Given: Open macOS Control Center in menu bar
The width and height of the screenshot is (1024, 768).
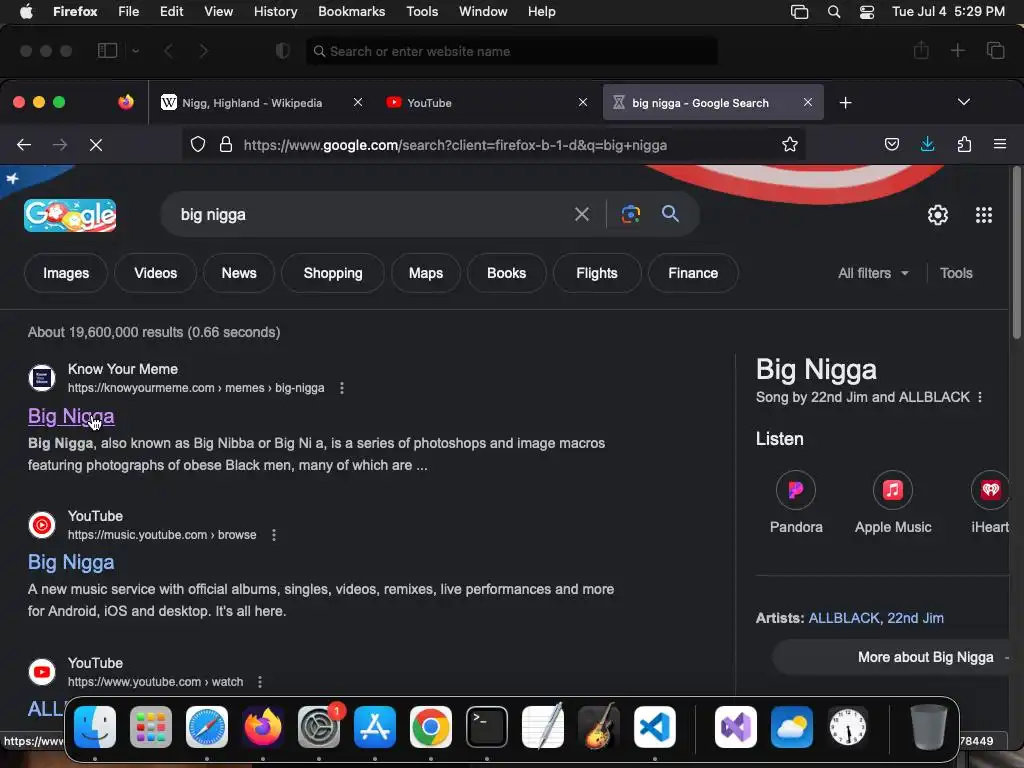Looking at the screenshot, I should tap(867, 12).
